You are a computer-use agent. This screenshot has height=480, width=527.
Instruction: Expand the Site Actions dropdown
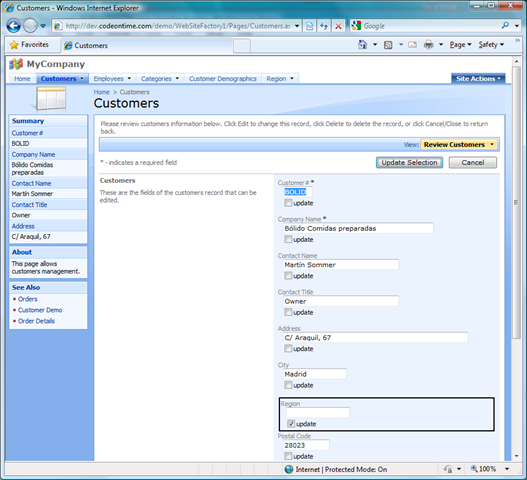click(x=478, y=79)
